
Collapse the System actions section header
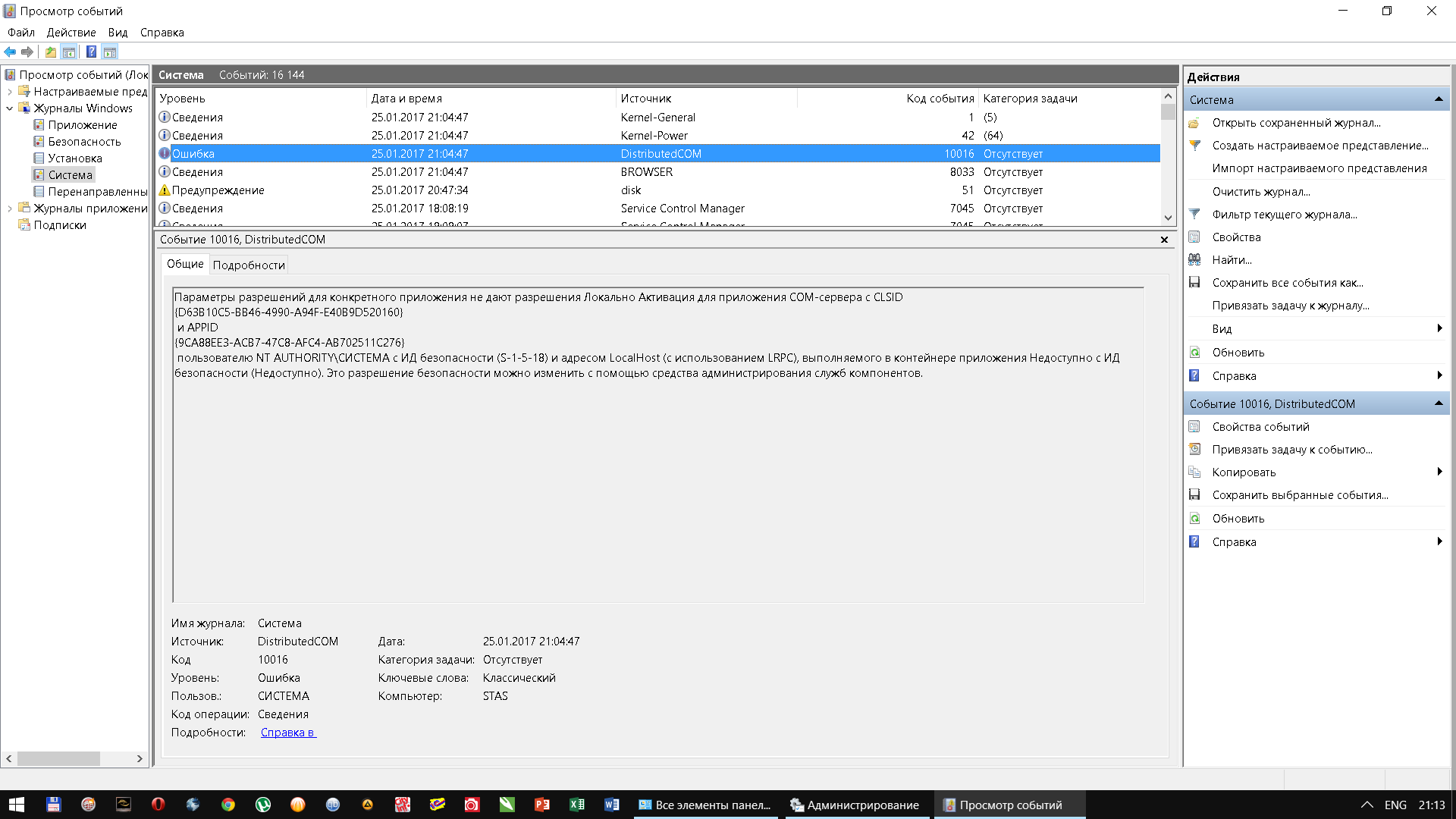click(1438, 100)
